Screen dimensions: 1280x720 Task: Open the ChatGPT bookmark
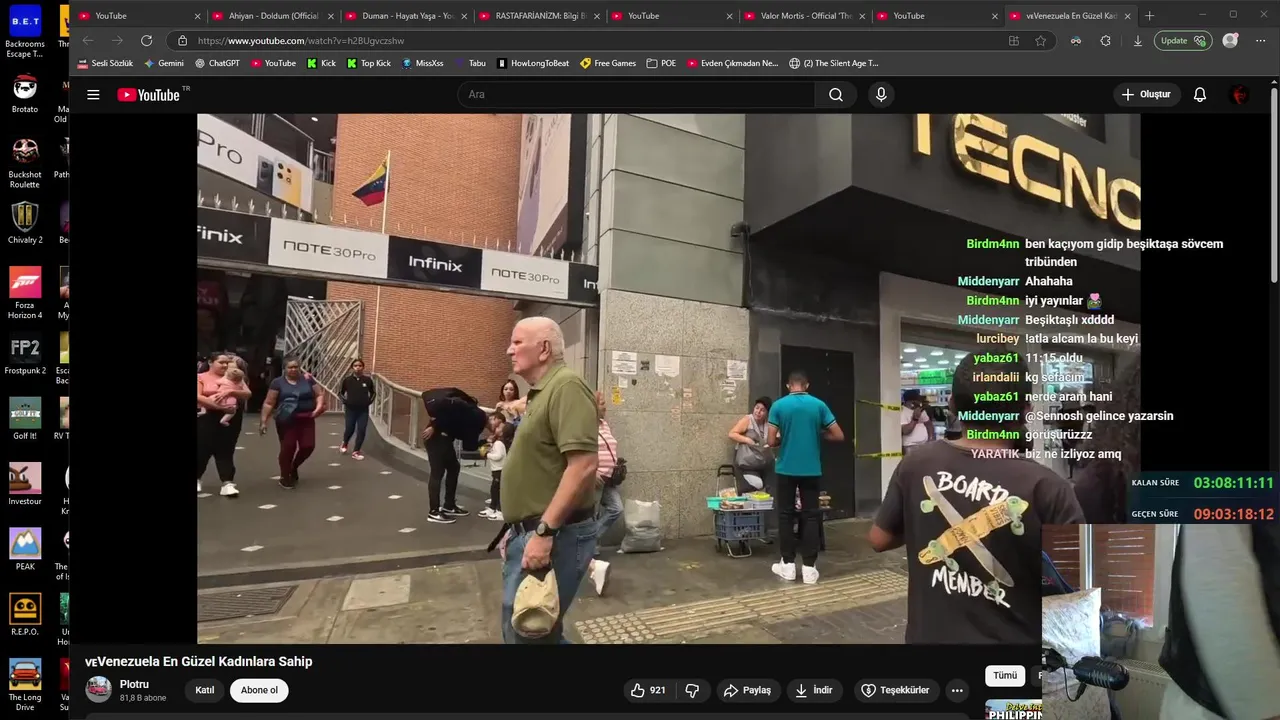[217, 63]
